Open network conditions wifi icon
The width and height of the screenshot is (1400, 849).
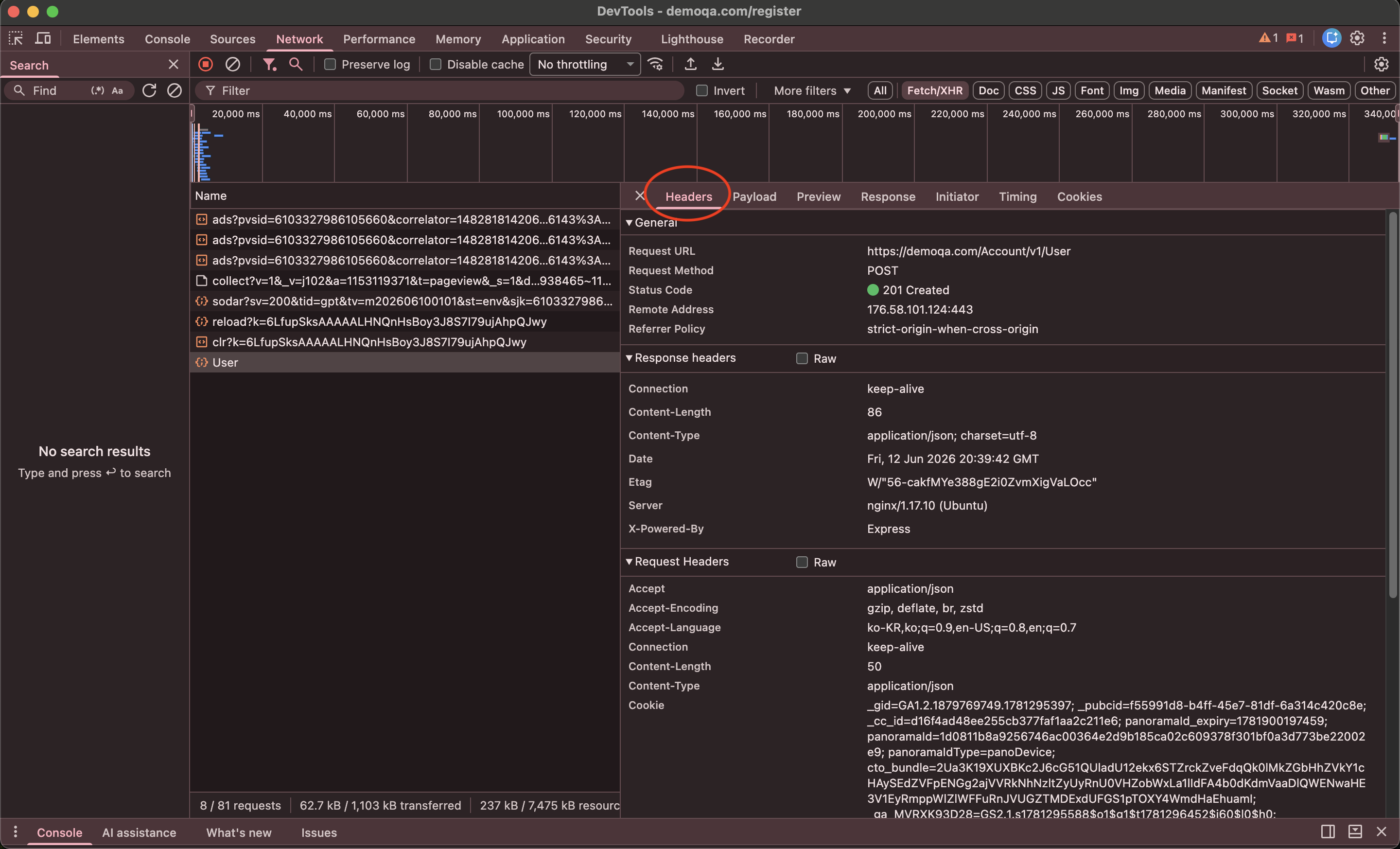pos(656,64)
